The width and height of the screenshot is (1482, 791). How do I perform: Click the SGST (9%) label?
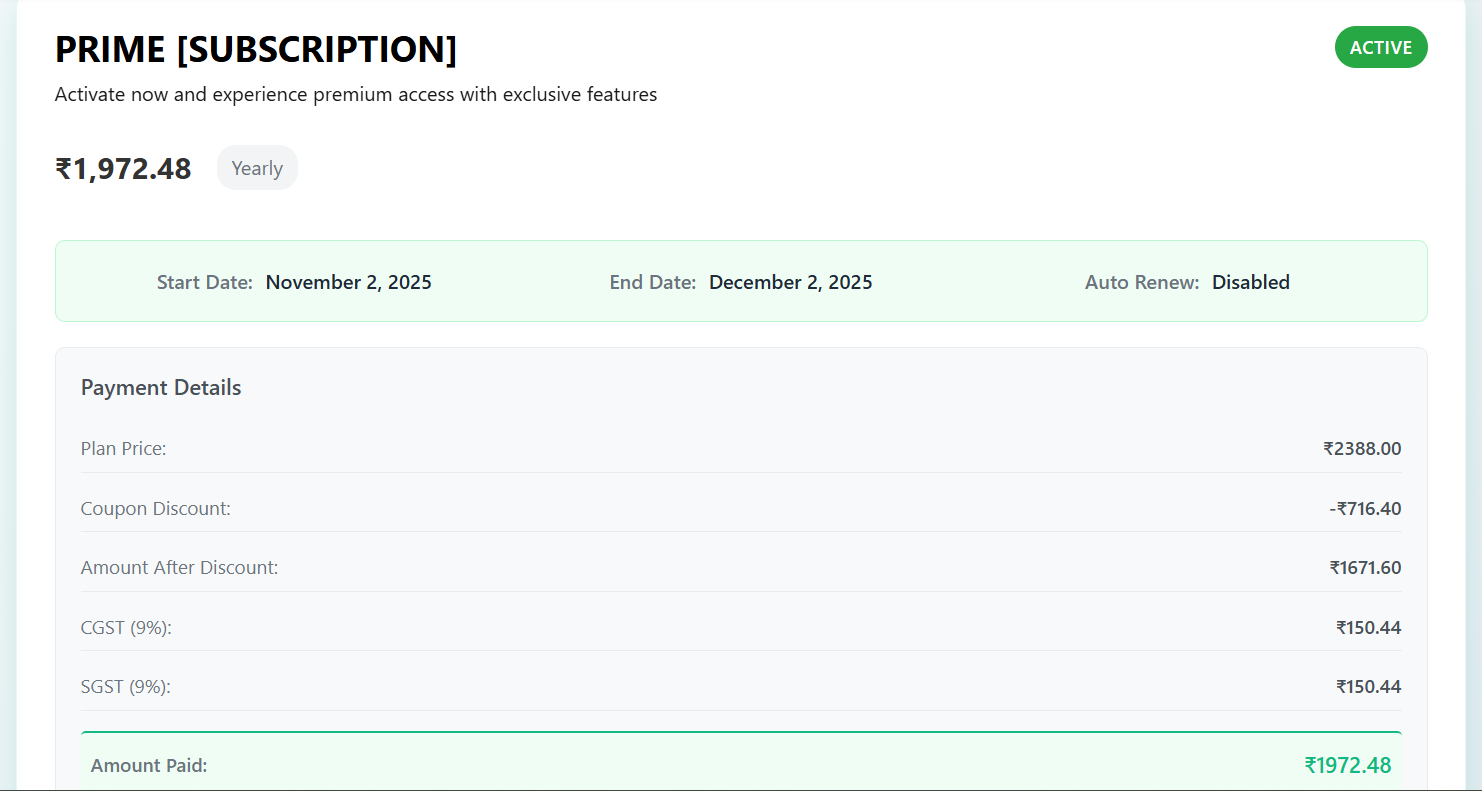pos(125,686)
